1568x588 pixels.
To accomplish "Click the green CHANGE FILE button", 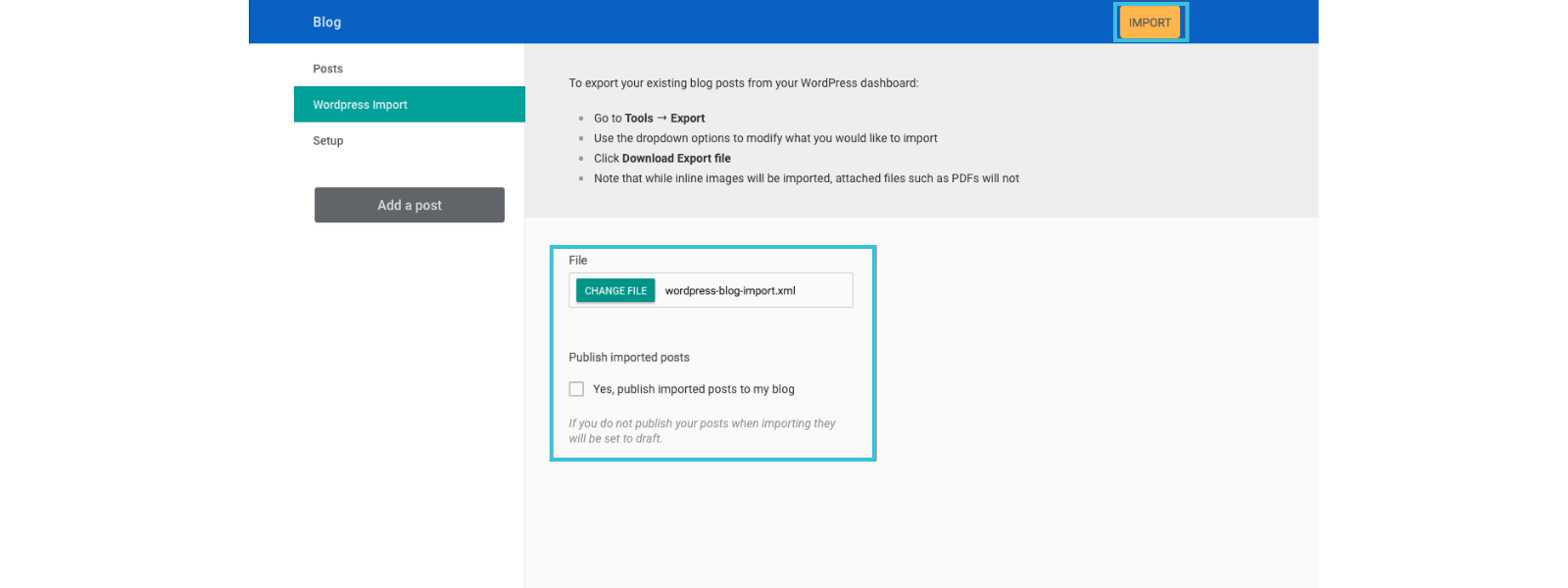I will click(615, 291).
